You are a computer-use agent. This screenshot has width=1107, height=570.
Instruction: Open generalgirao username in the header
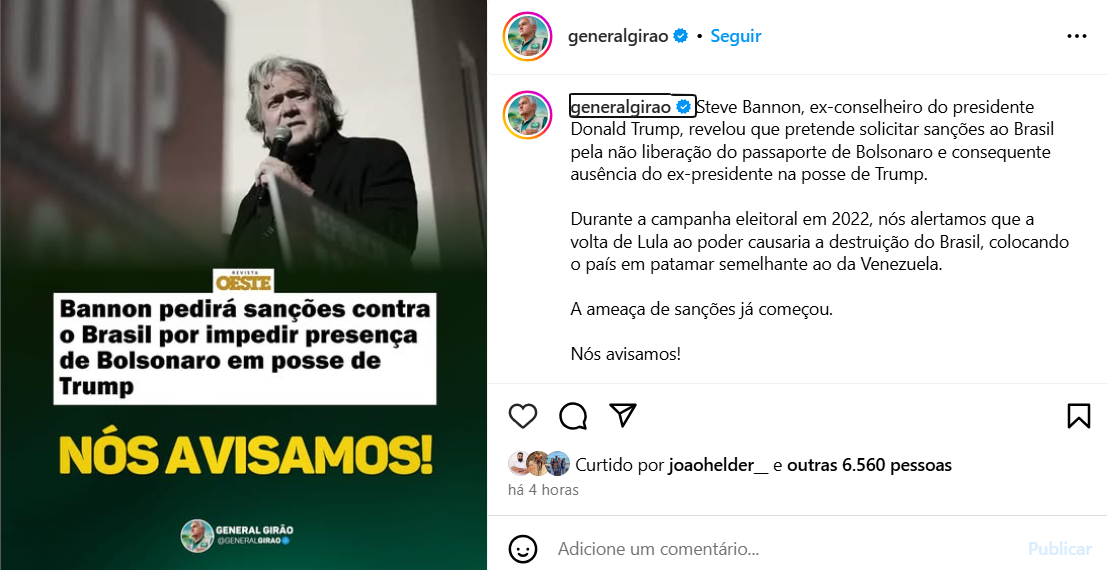[x=618, y=36]
